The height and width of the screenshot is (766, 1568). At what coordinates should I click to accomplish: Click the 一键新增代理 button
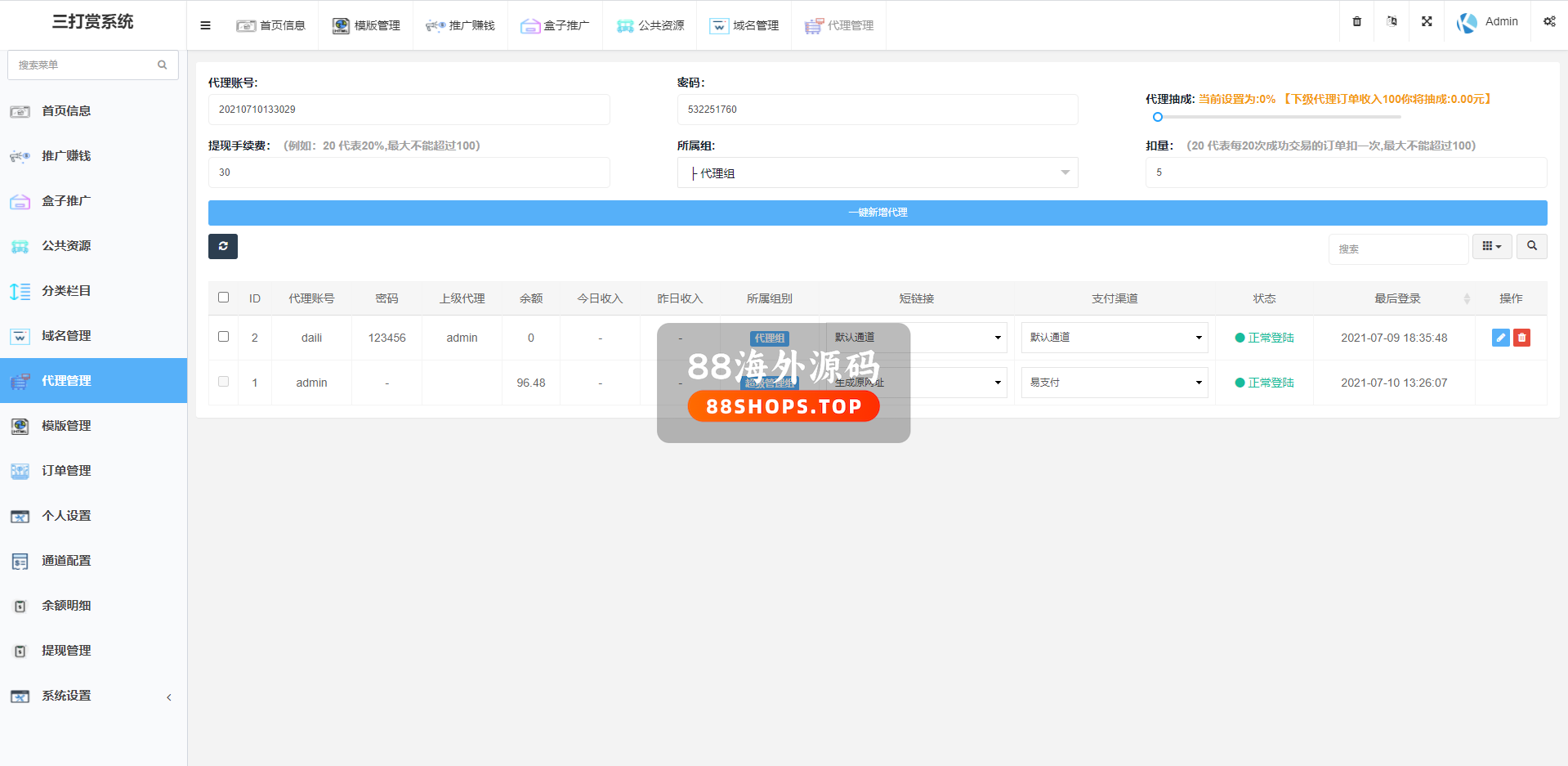coord(877,213)
